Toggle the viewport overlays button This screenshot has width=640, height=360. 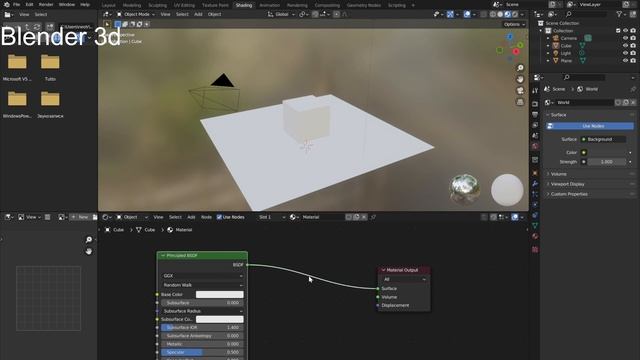467,14
